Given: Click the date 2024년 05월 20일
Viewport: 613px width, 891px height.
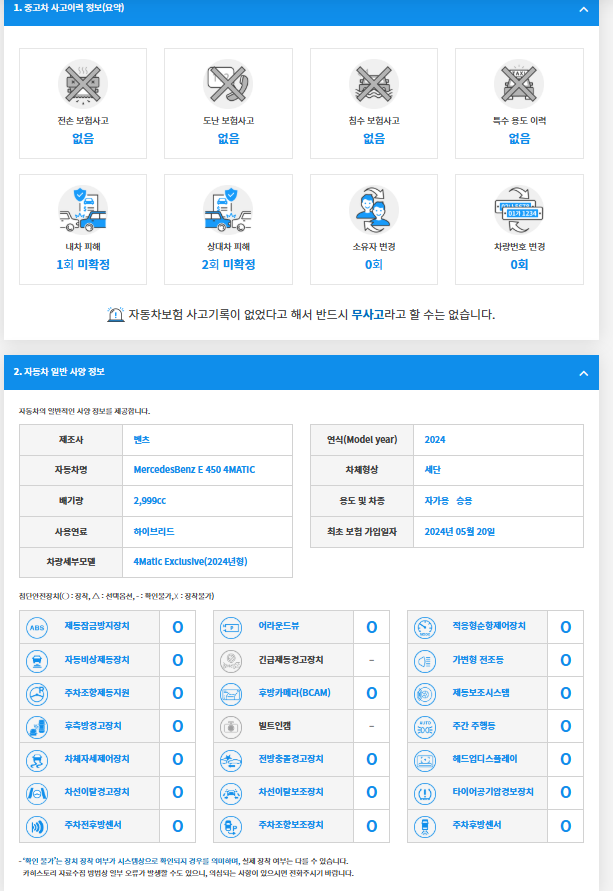Looking at the screenshot, I should click(460, 532).
